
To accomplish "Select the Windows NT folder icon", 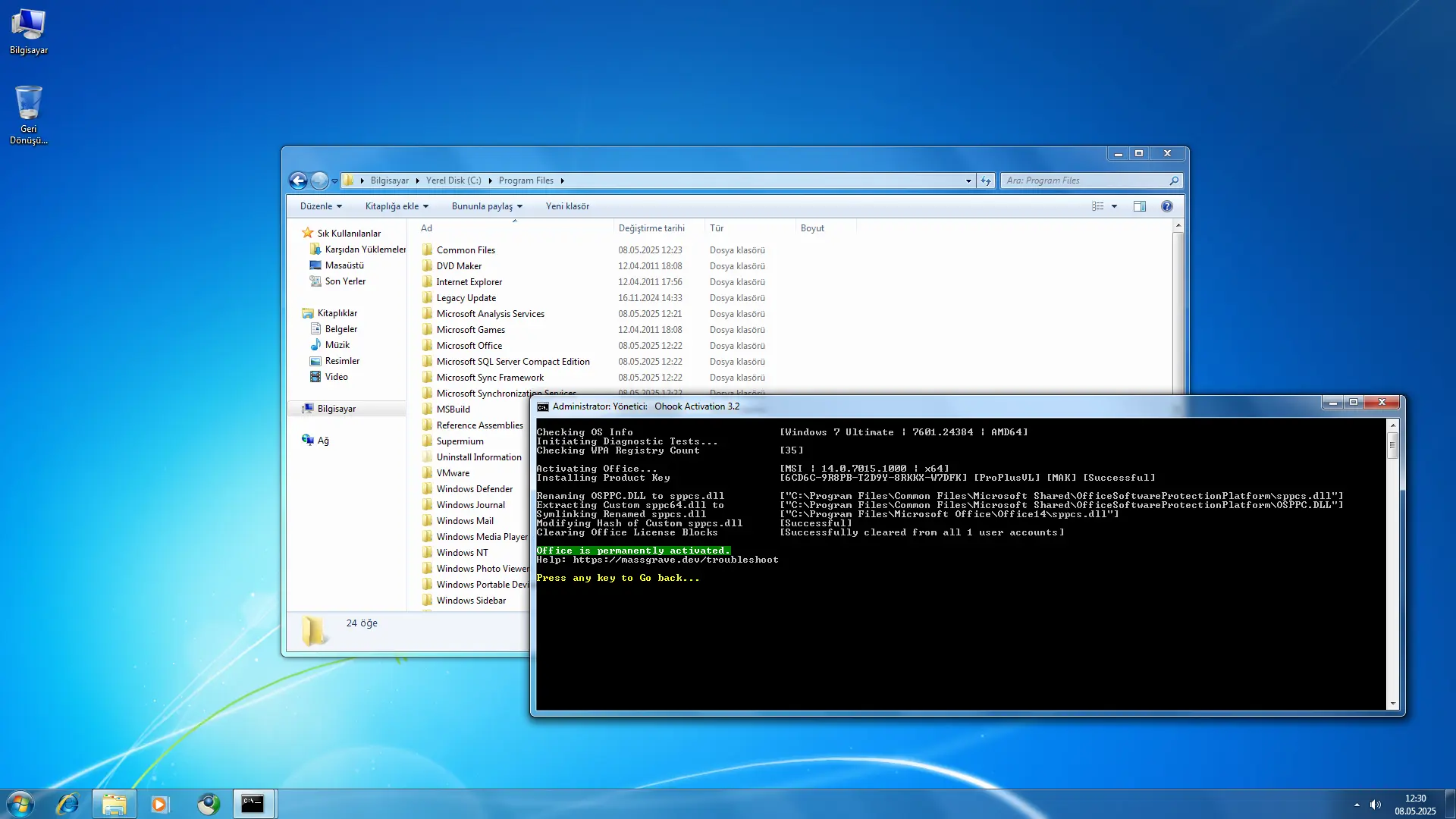I will click(428, 552).
